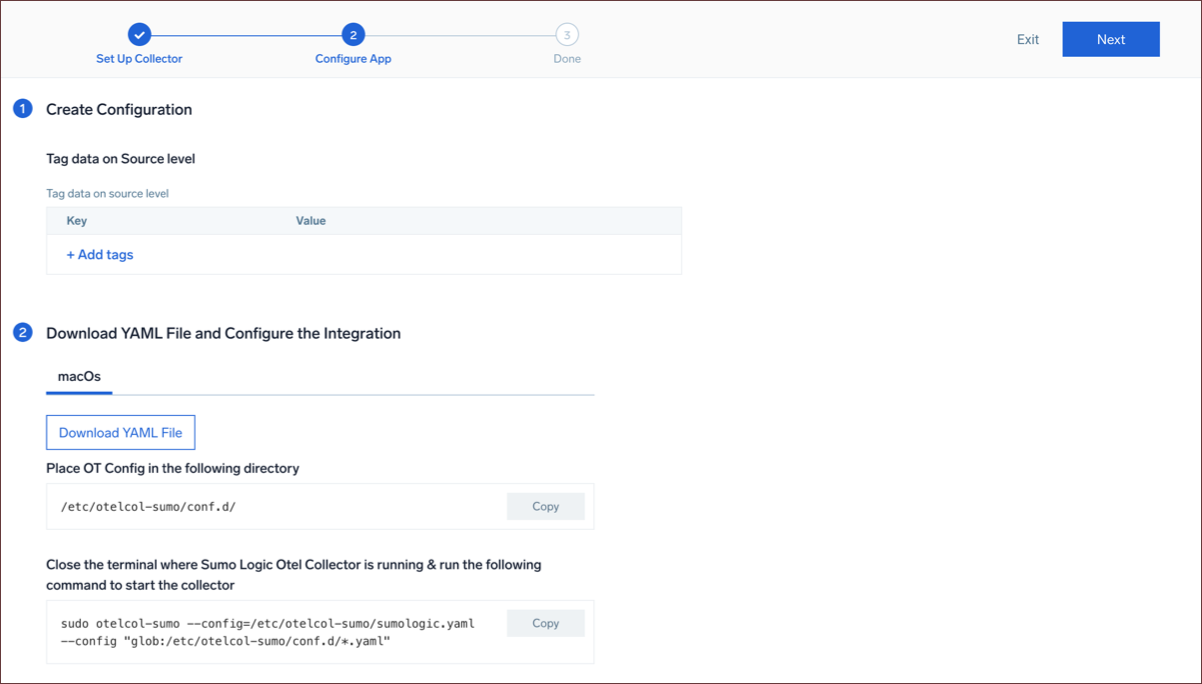1202x684 pixels.
Task: Select the Configure App step label
Action: (353, 59)
